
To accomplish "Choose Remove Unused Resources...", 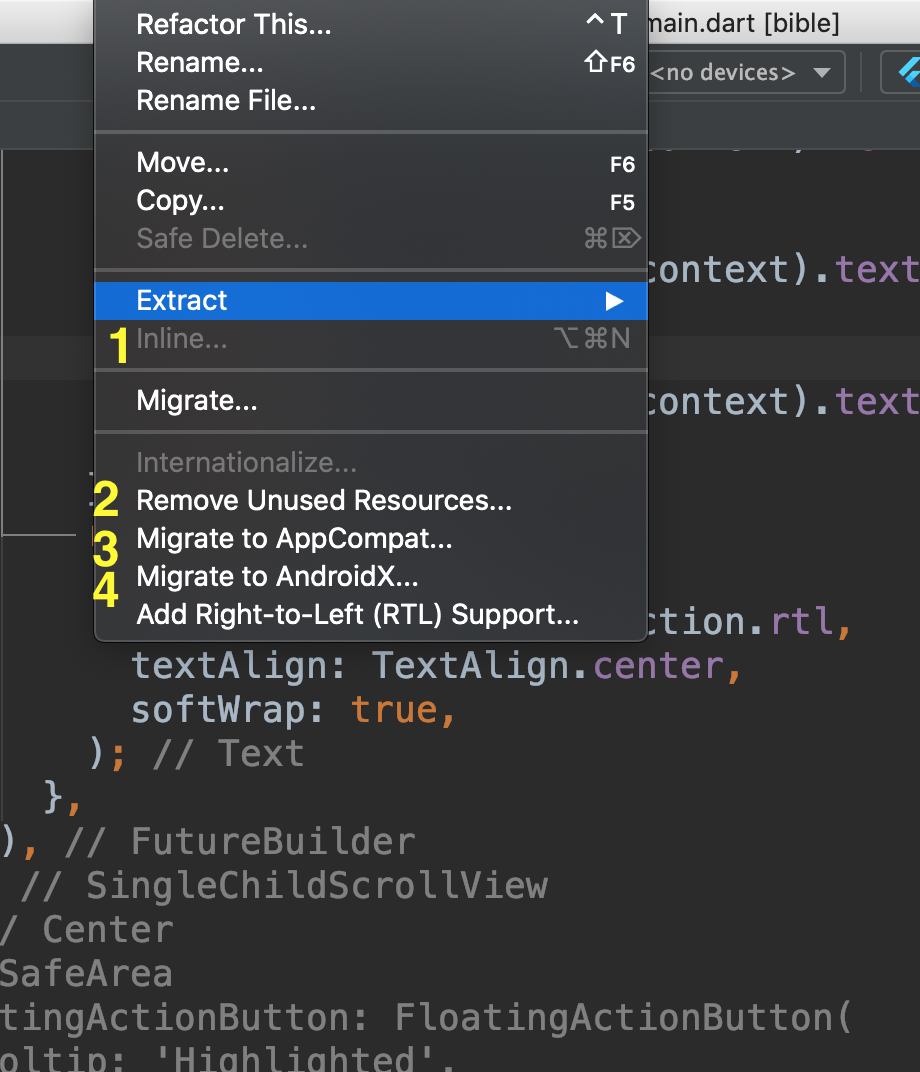I will coord(324,501).
